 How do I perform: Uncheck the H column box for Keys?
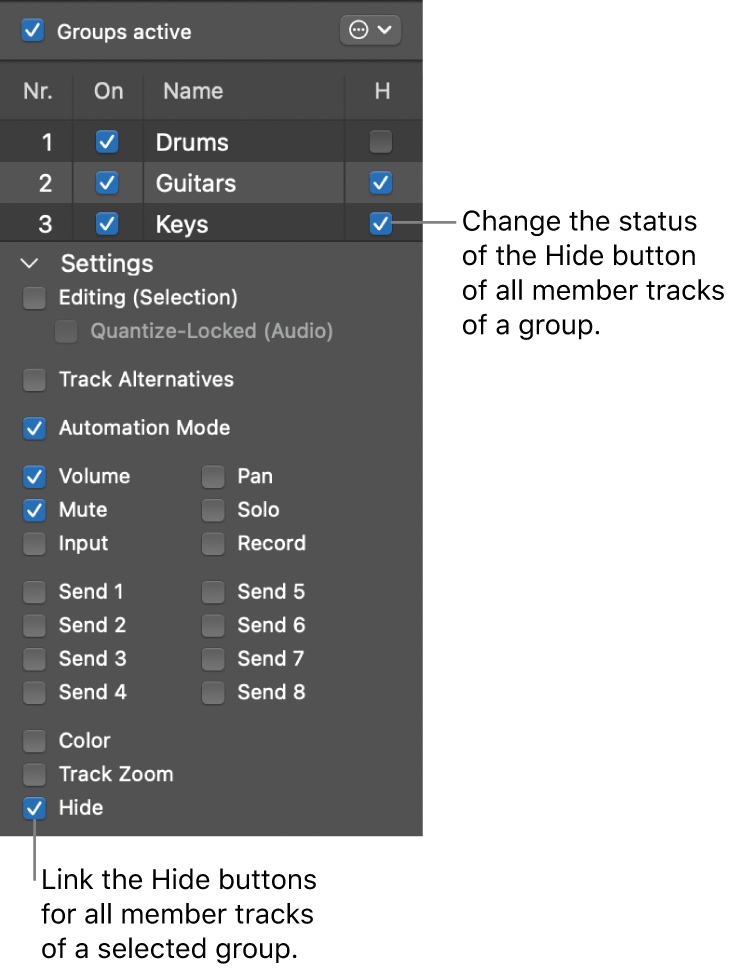[379, 223]
